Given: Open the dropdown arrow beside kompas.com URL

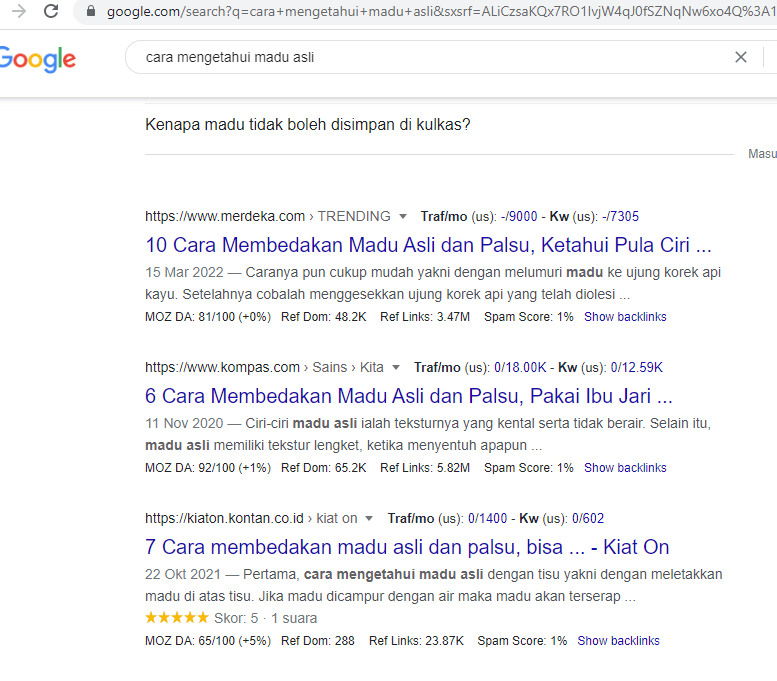Looking at the screenshot, I should click(x=396, y=367).
